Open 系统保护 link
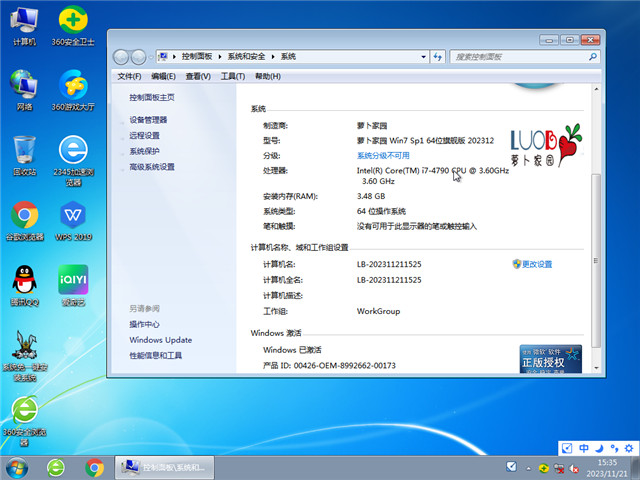The image size is (640, 480). tap(144, 151)
